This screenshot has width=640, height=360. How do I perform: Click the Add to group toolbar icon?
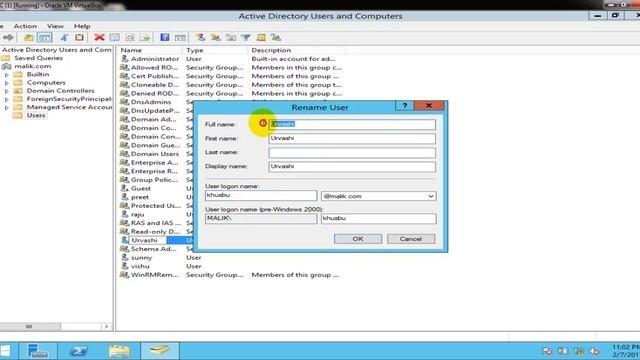tap(276, 38)
